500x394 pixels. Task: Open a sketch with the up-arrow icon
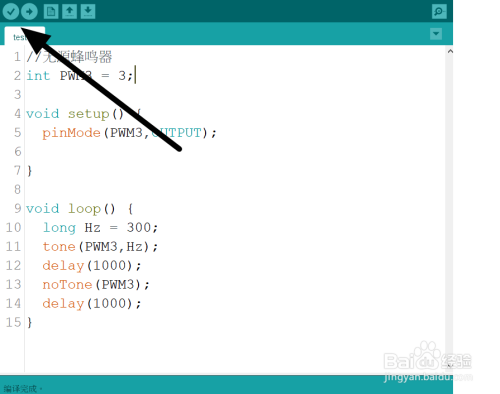pyautogui.click(x=69, y=12)
